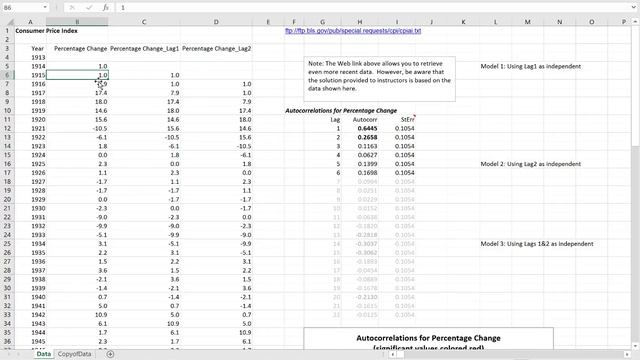Click the chart title 'Autocorrelations for Percentage Change'

click(x=428, y=338)
